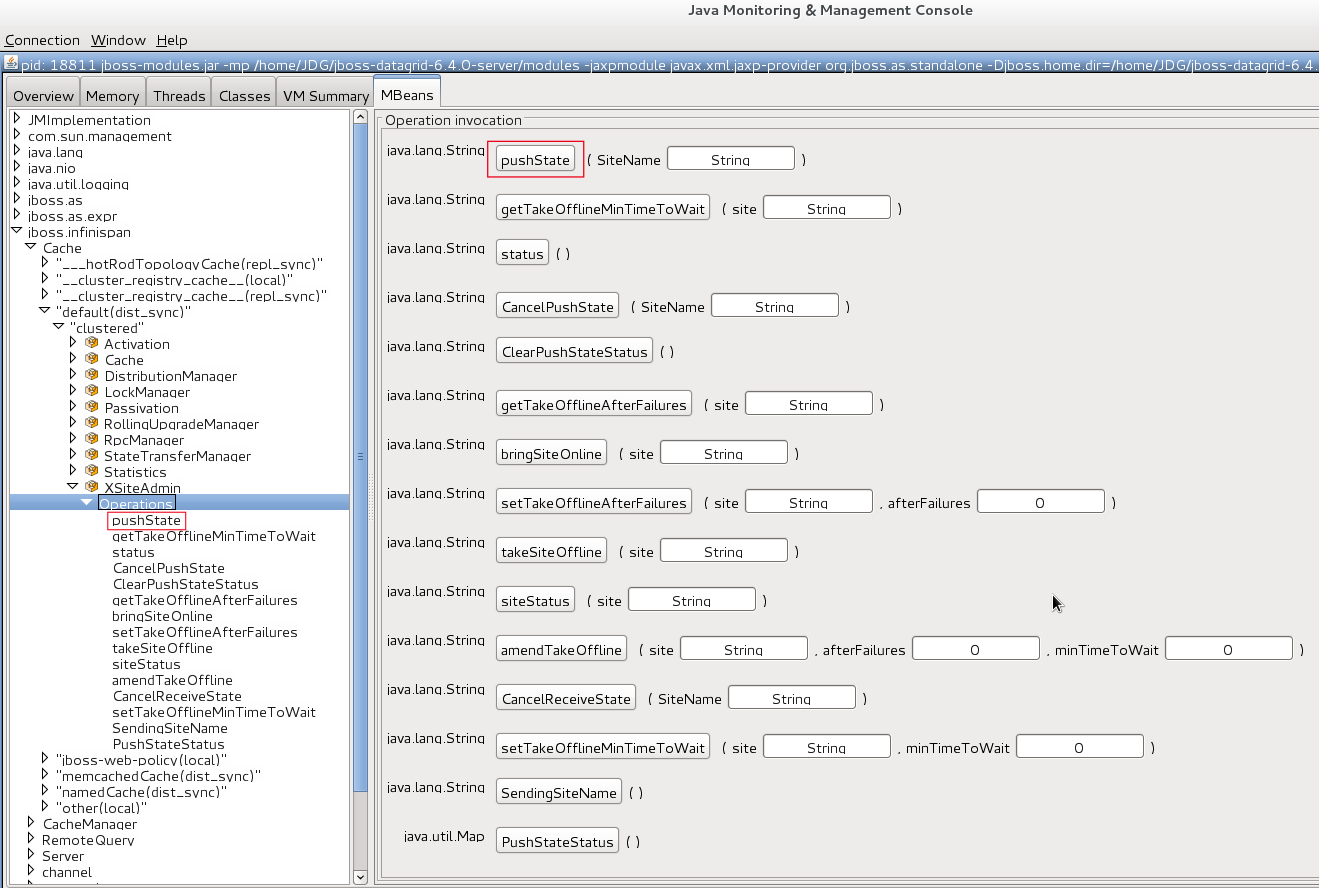Click the Passivation MBean icon
The width and height of the screenshot is (1319, 888).
click(92, 407)
